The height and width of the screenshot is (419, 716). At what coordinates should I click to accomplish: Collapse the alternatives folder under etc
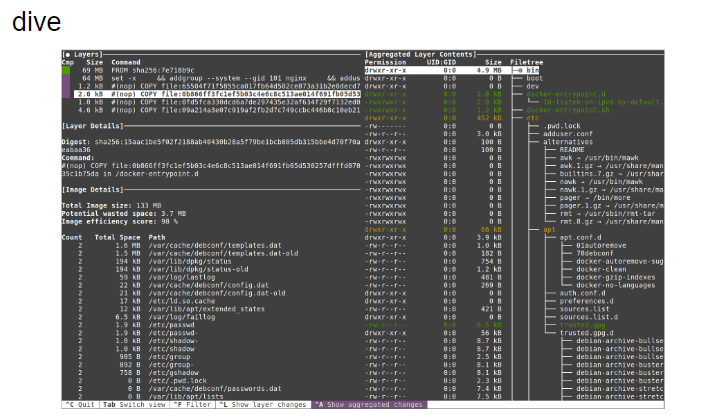[x=567, y=141]
